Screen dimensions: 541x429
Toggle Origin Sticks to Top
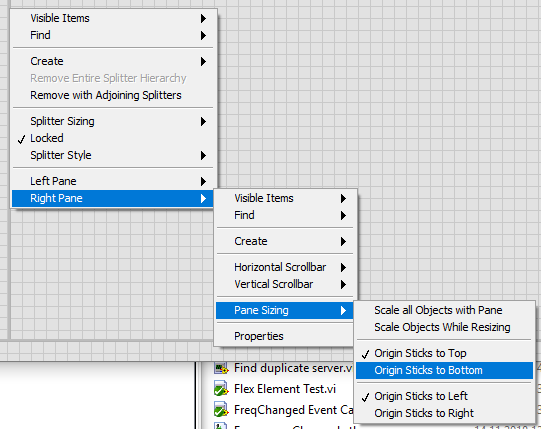(444, 353)
